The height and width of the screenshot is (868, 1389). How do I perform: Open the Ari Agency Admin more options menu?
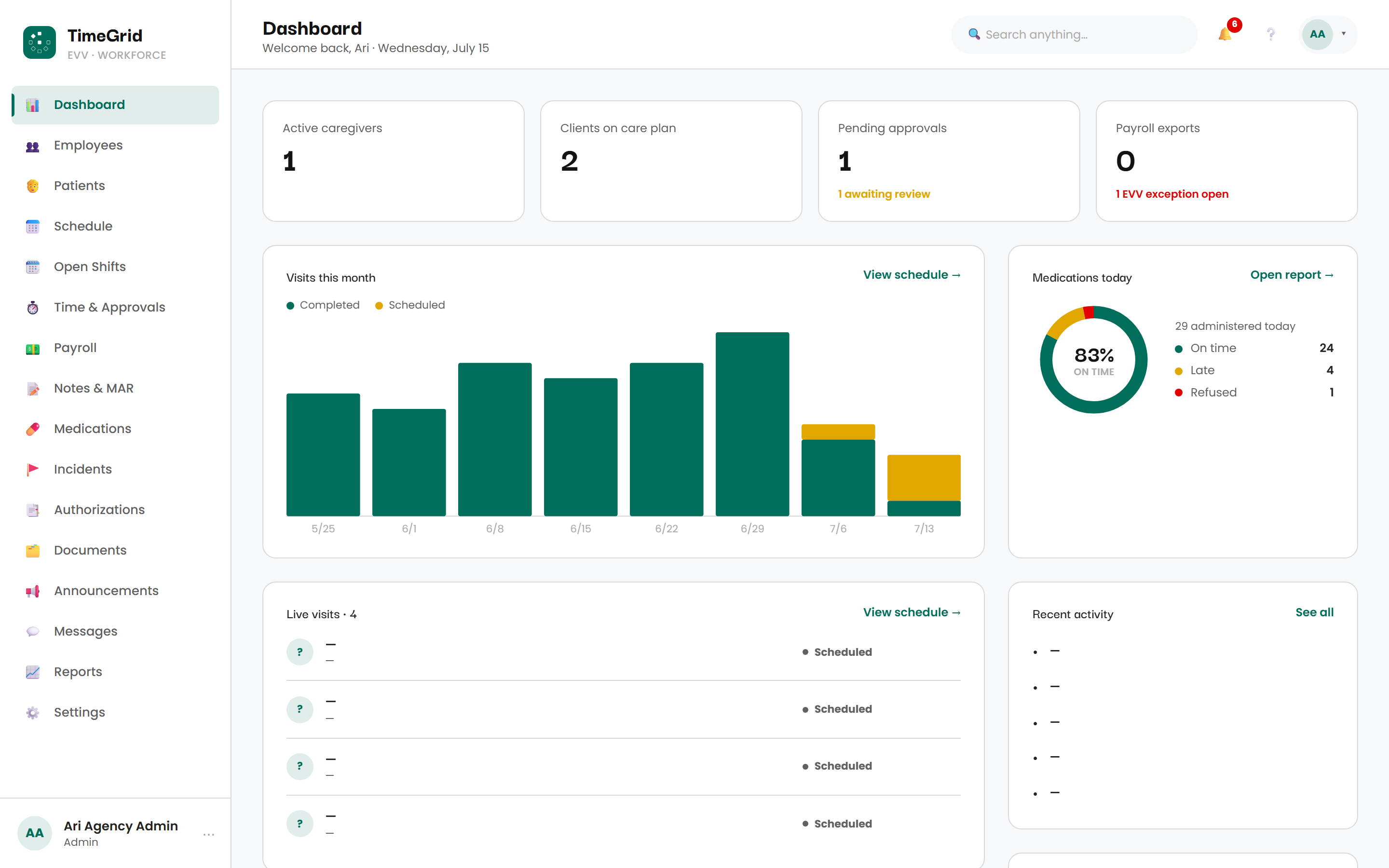(209, 834)
